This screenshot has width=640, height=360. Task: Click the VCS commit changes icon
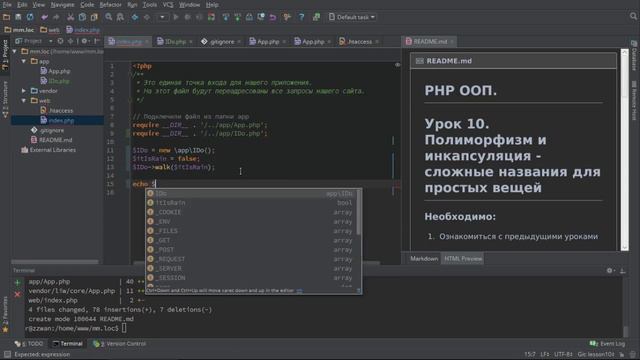[x=238, y=17]
